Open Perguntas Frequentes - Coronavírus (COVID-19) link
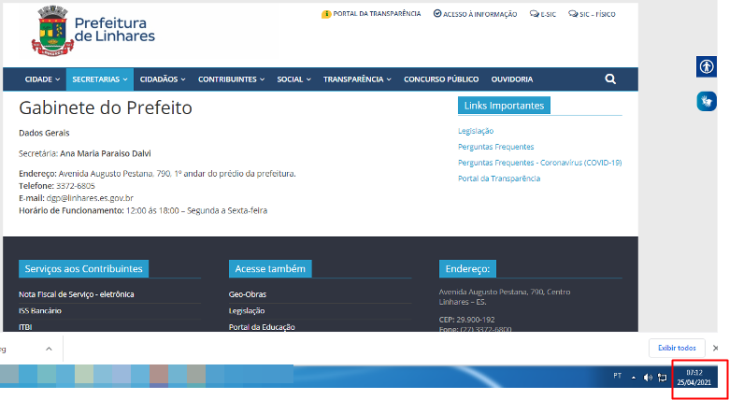729x400 pixels. pos(539,162)
